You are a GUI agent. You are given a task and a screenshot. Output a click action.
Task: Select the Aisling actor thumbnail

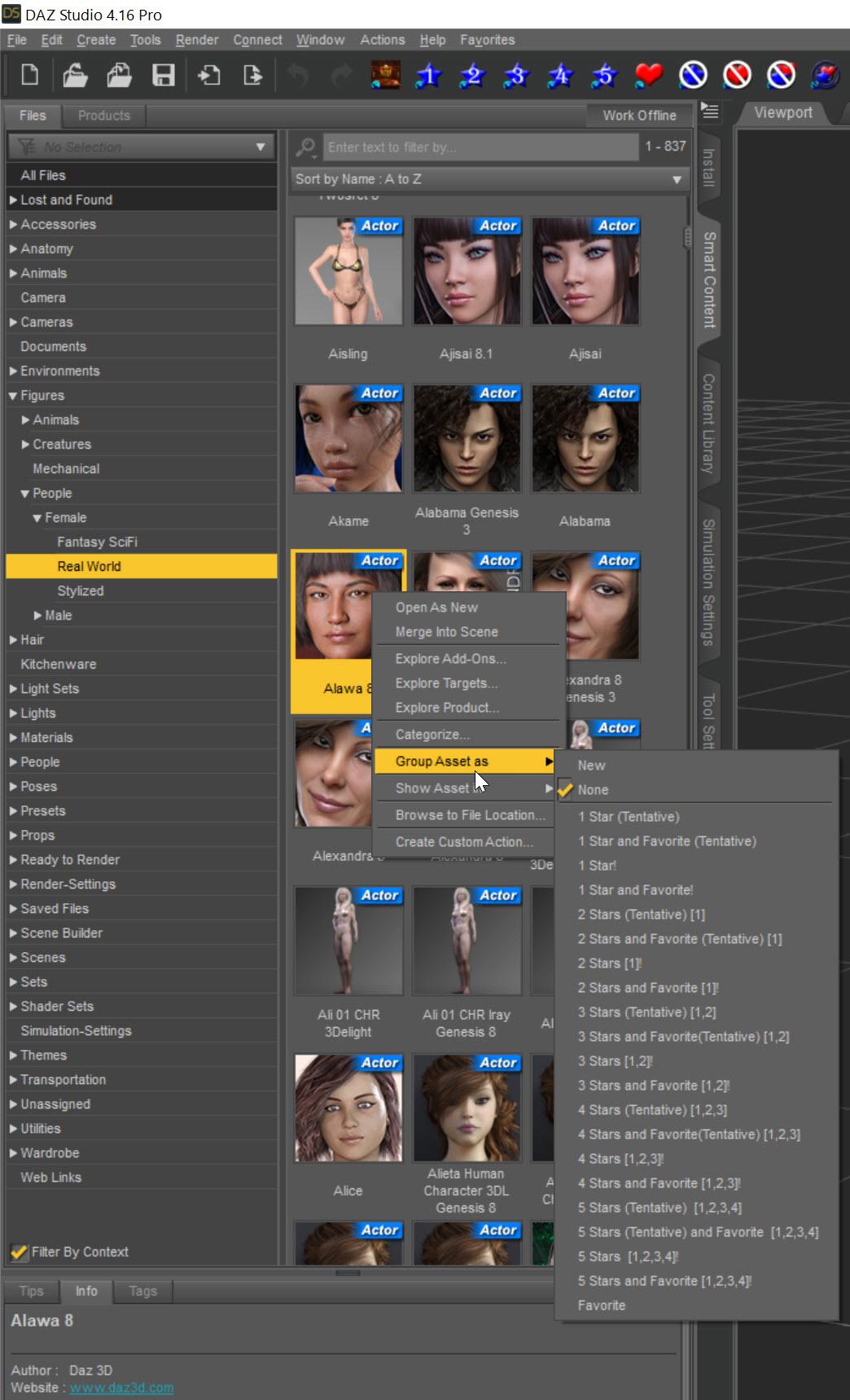click(348, 271)
